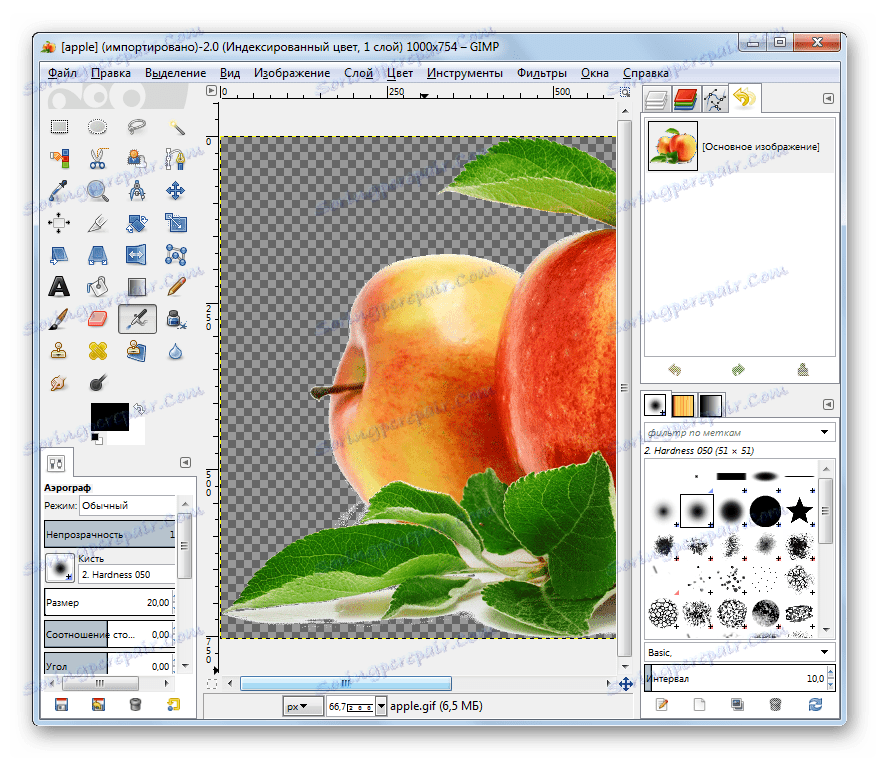Select the Heal bandage tool
Screen dimensions: 880x759
97,351
